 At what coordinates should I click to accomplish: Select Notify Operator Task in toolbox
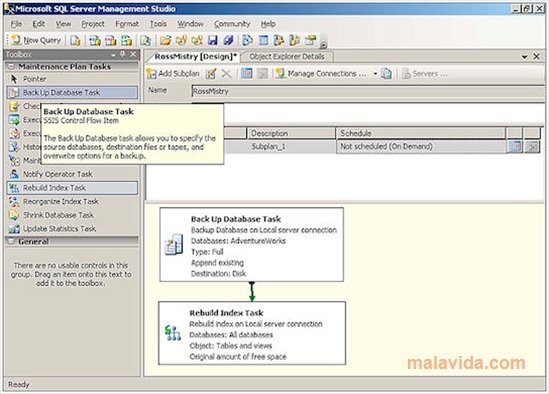72,174
